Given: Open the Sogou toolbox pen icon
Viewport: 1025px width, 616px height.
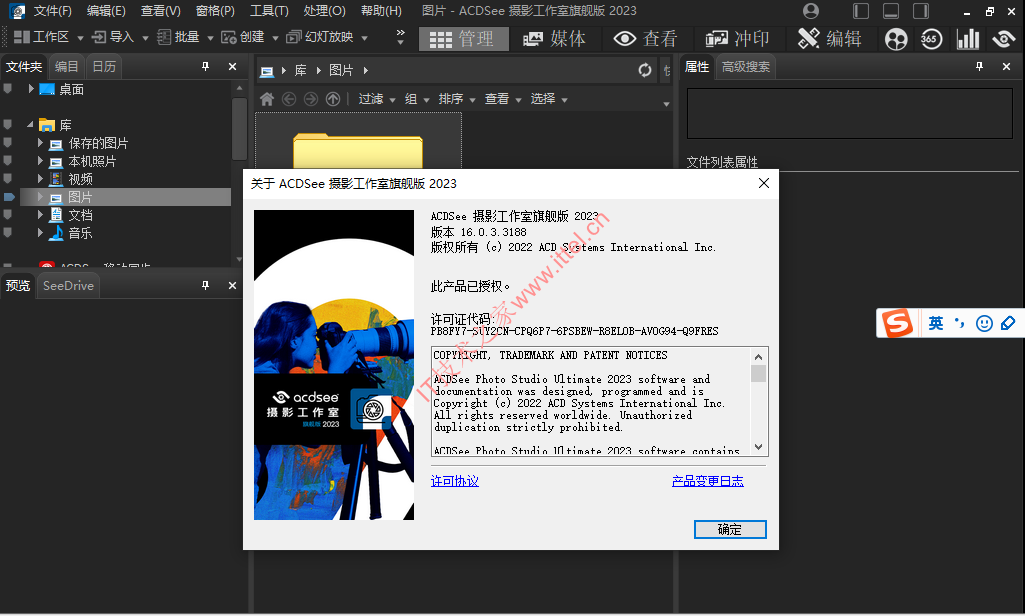Looking at the screenshot, I should (x=1007, y=323).
